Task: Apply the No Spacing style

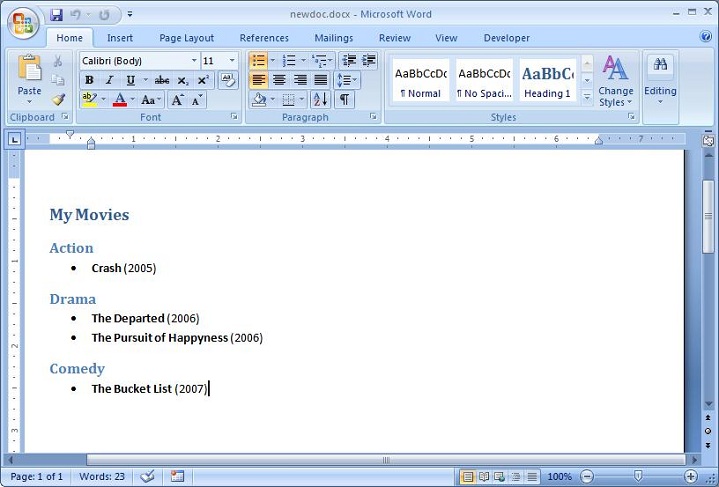Action: 484,80
